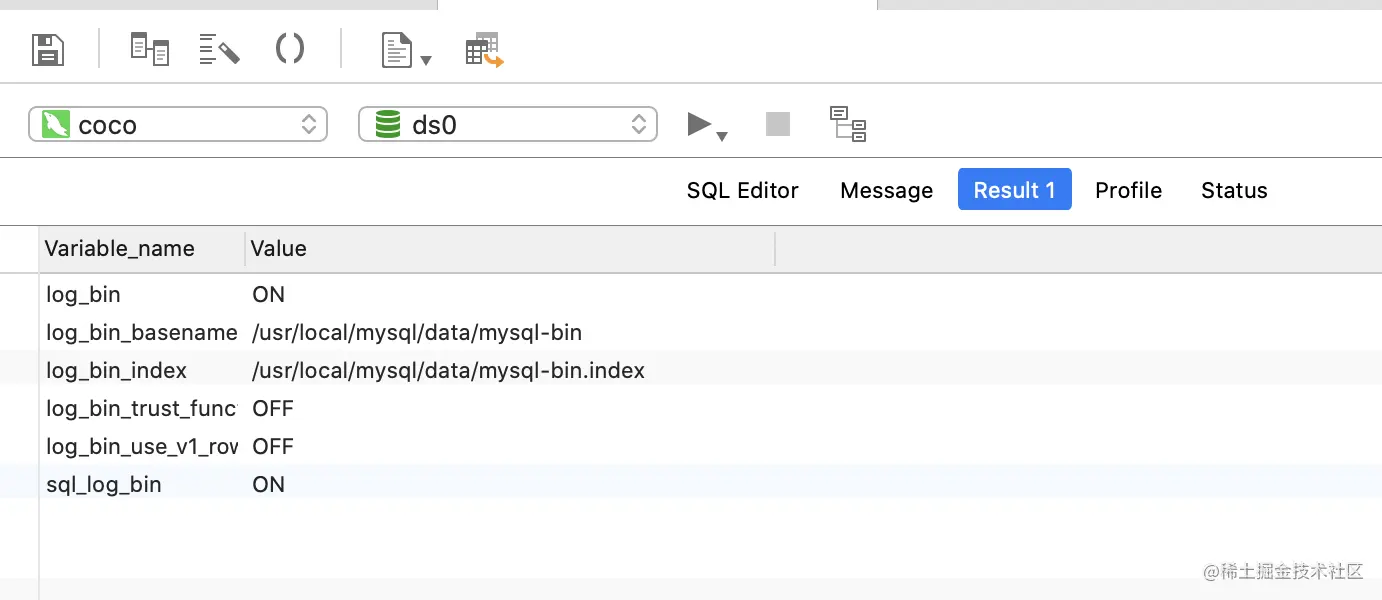Click the Variable_name column header
1382x600 pixels.
point(120,249)
